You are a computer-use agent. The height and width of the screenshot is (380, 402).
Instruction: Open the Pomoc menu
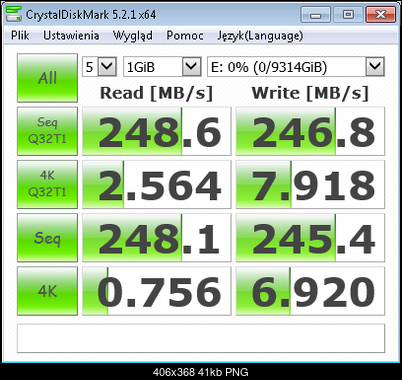point(185,36)
